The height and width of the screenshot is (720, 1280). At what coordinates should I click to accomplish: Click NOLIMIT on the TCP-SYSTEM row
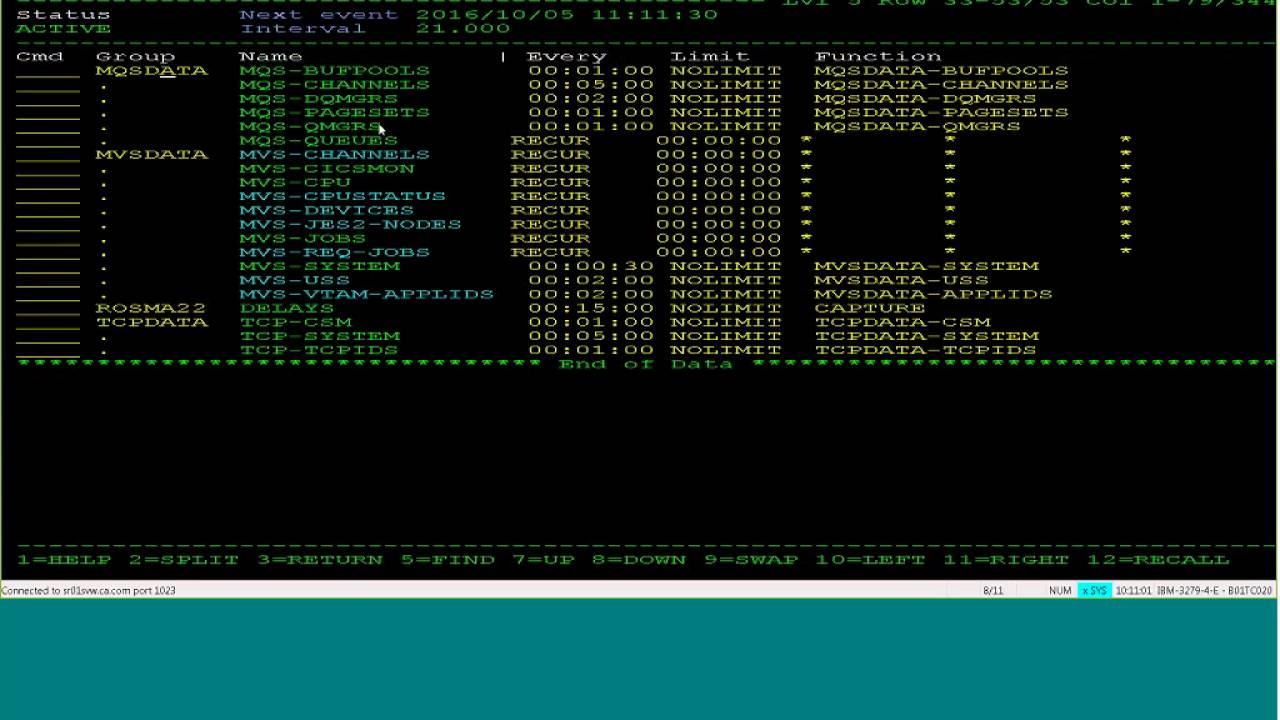click(x=726, y=337)
